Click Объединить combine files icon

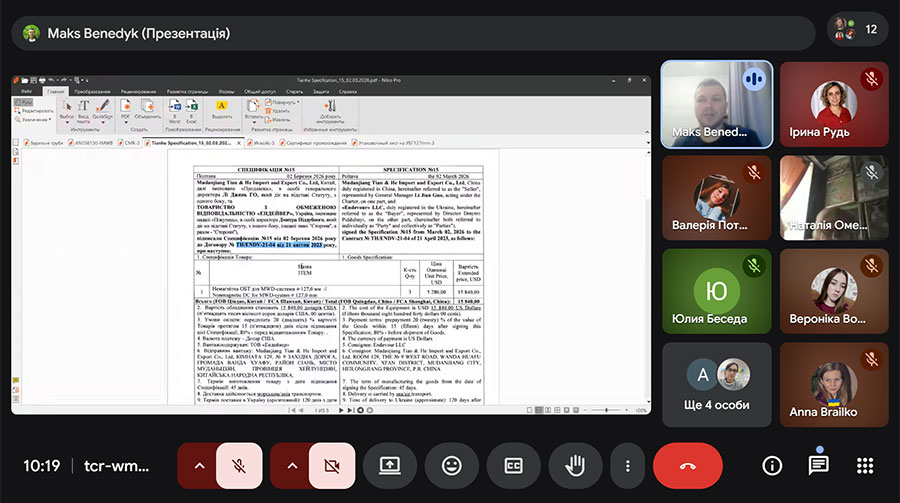(148, 110)
